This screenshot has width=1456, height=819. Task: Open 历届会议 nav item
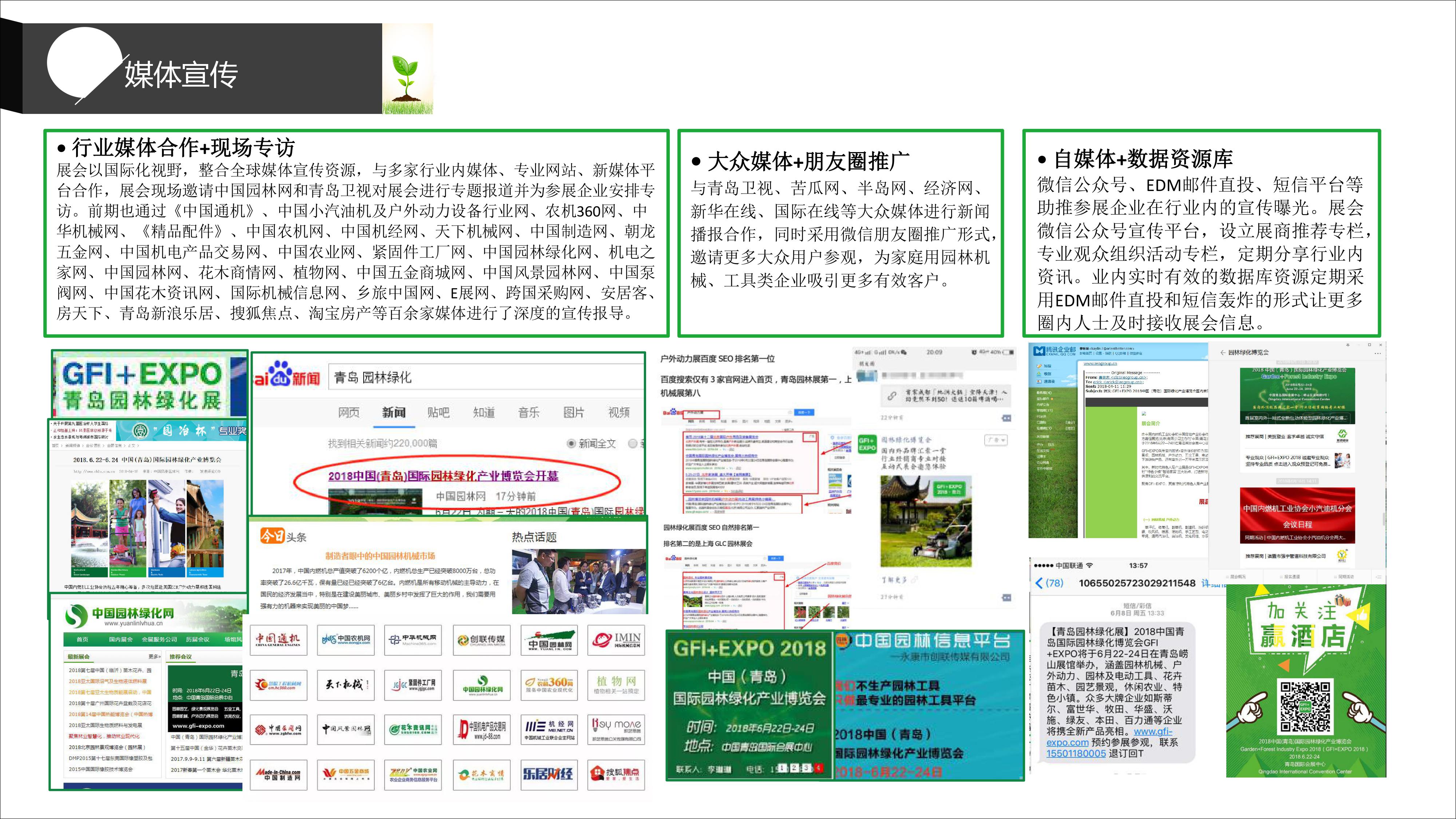[198, 639]
